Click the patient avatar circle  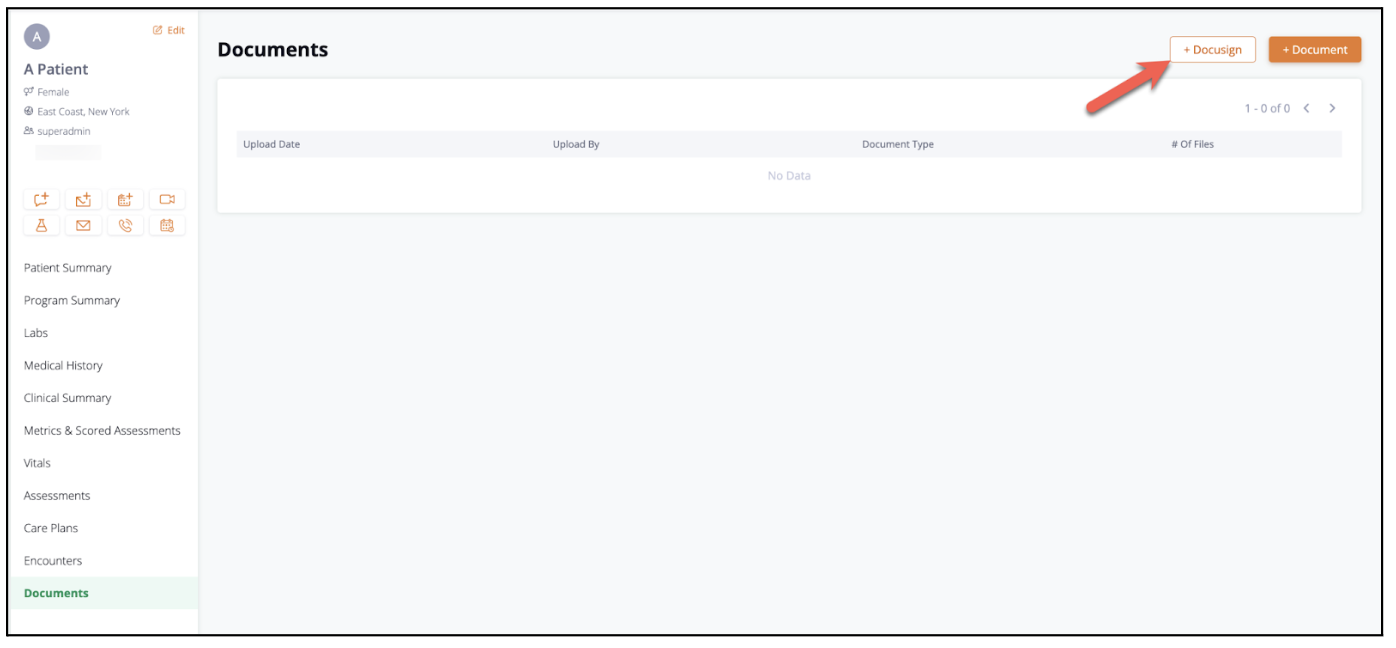coord(38,36)
